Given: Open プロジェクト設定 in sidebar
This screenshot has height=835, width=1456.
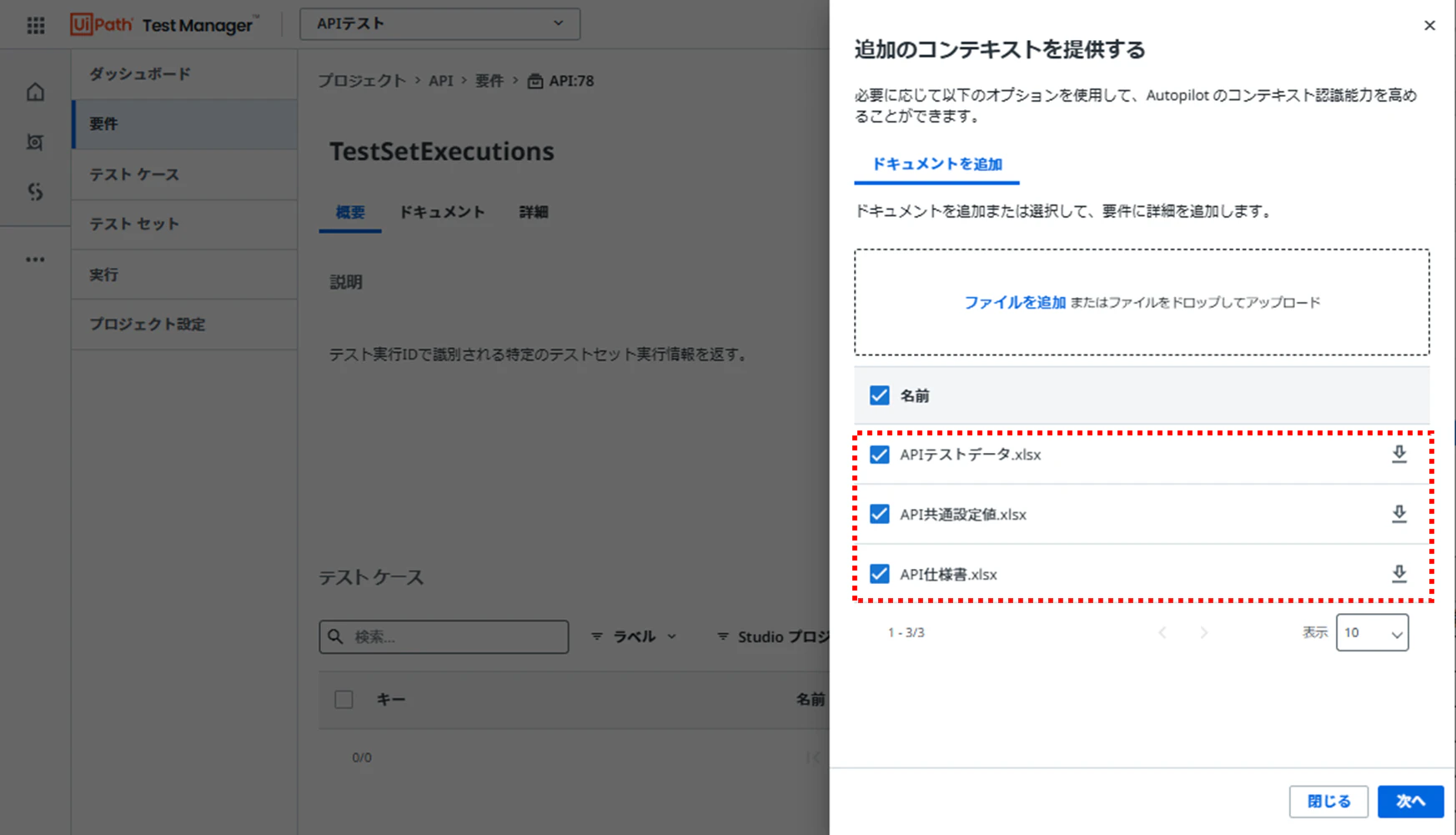Looking at the screenshot, I should coord(184,324).
